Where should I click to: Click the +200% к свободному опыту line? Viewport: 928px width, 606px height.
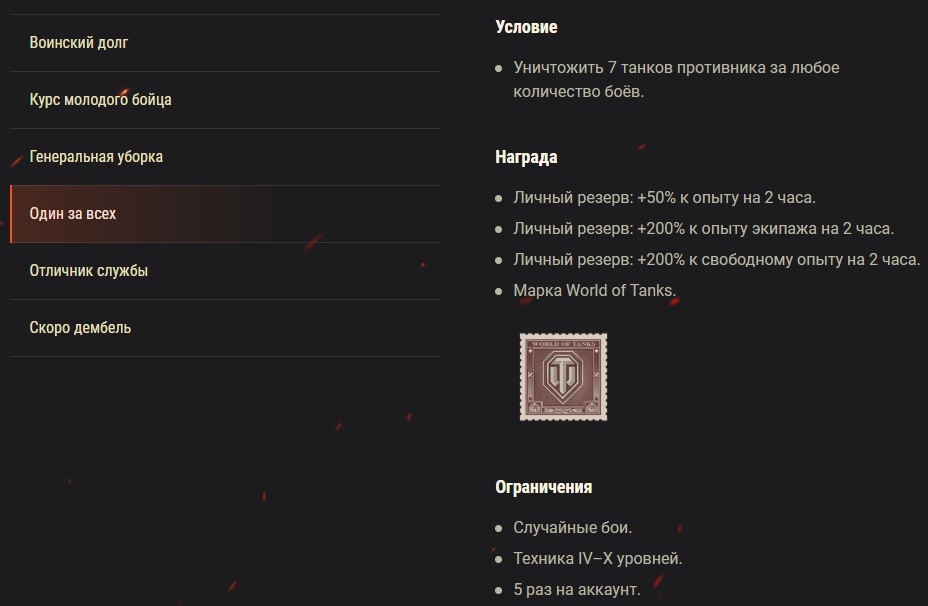point(716,260)
